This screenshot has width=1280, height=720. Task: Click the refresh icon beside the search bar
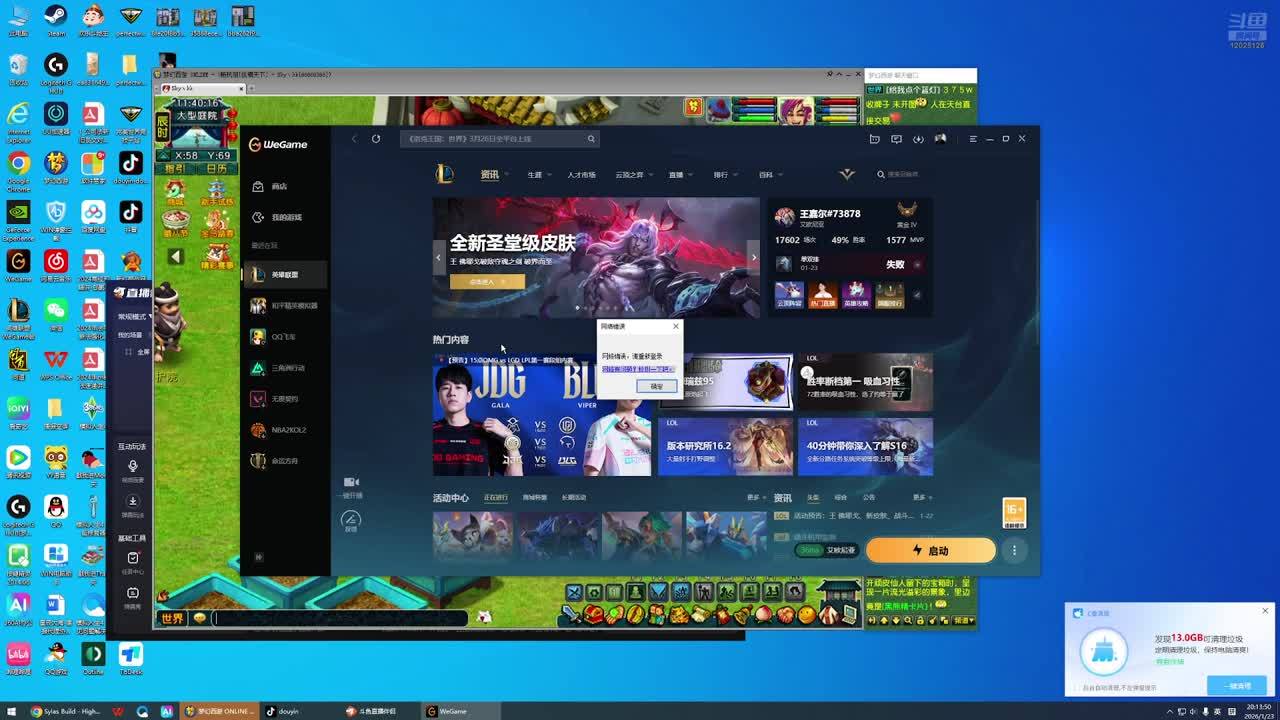[x=376, y=139]
